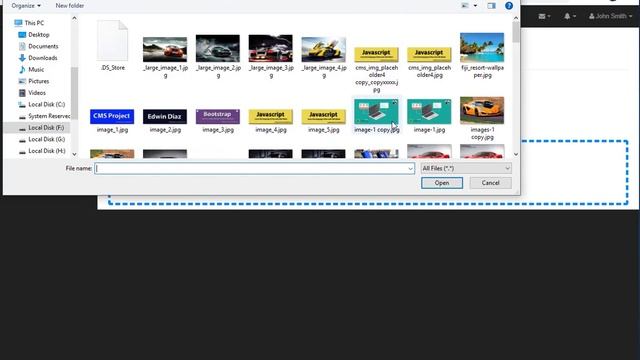Open John Smith user menu
Screen dimensions: 640x360
[x=610, y=16]
